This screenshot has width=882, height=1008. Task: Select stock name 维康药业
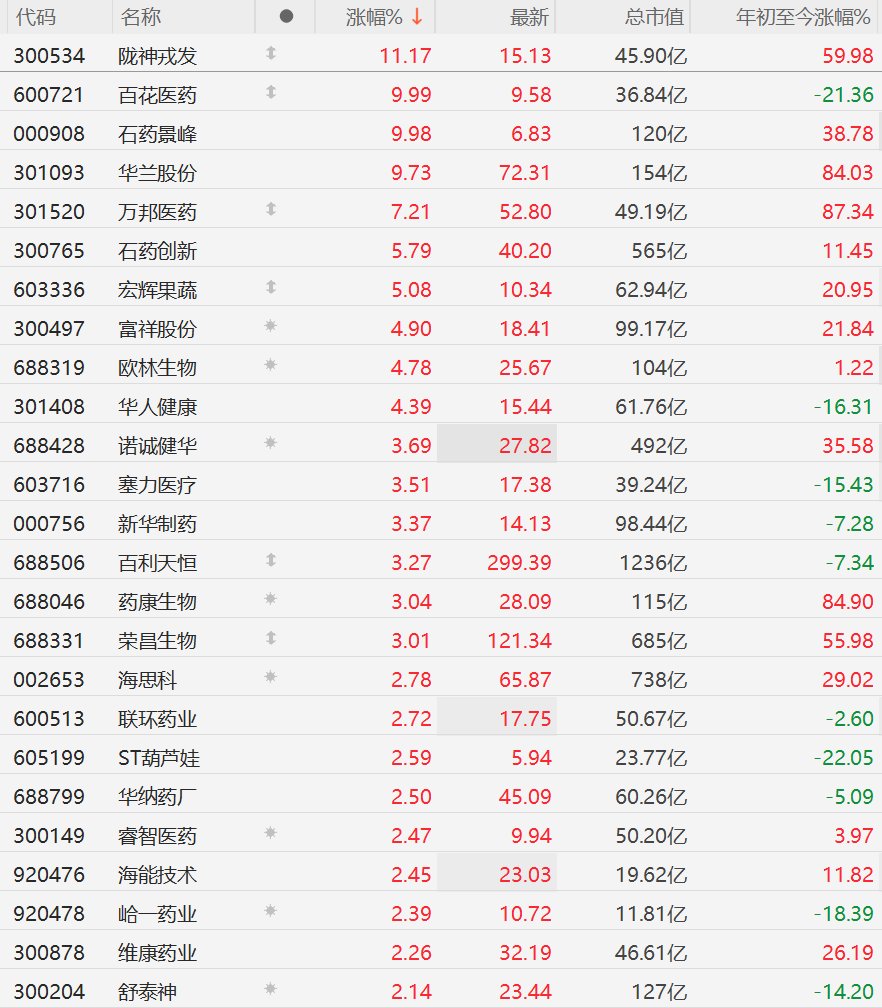(x=158, y=953)
